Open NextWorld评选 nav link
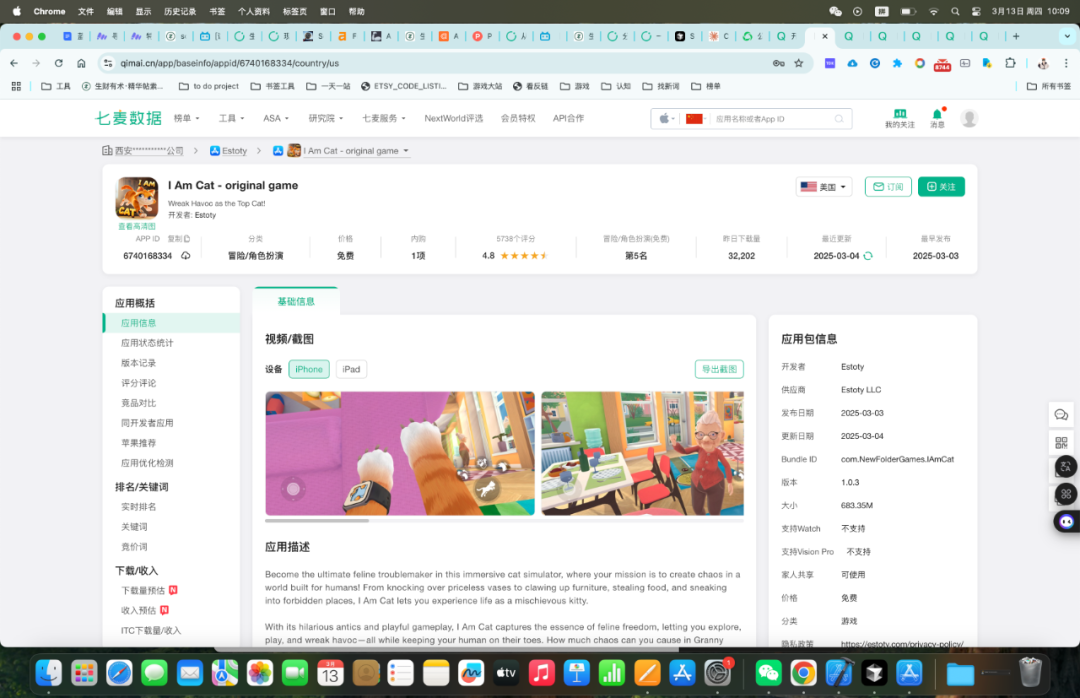This screenshot has height=698, width=1080. (x=453, y=119)
